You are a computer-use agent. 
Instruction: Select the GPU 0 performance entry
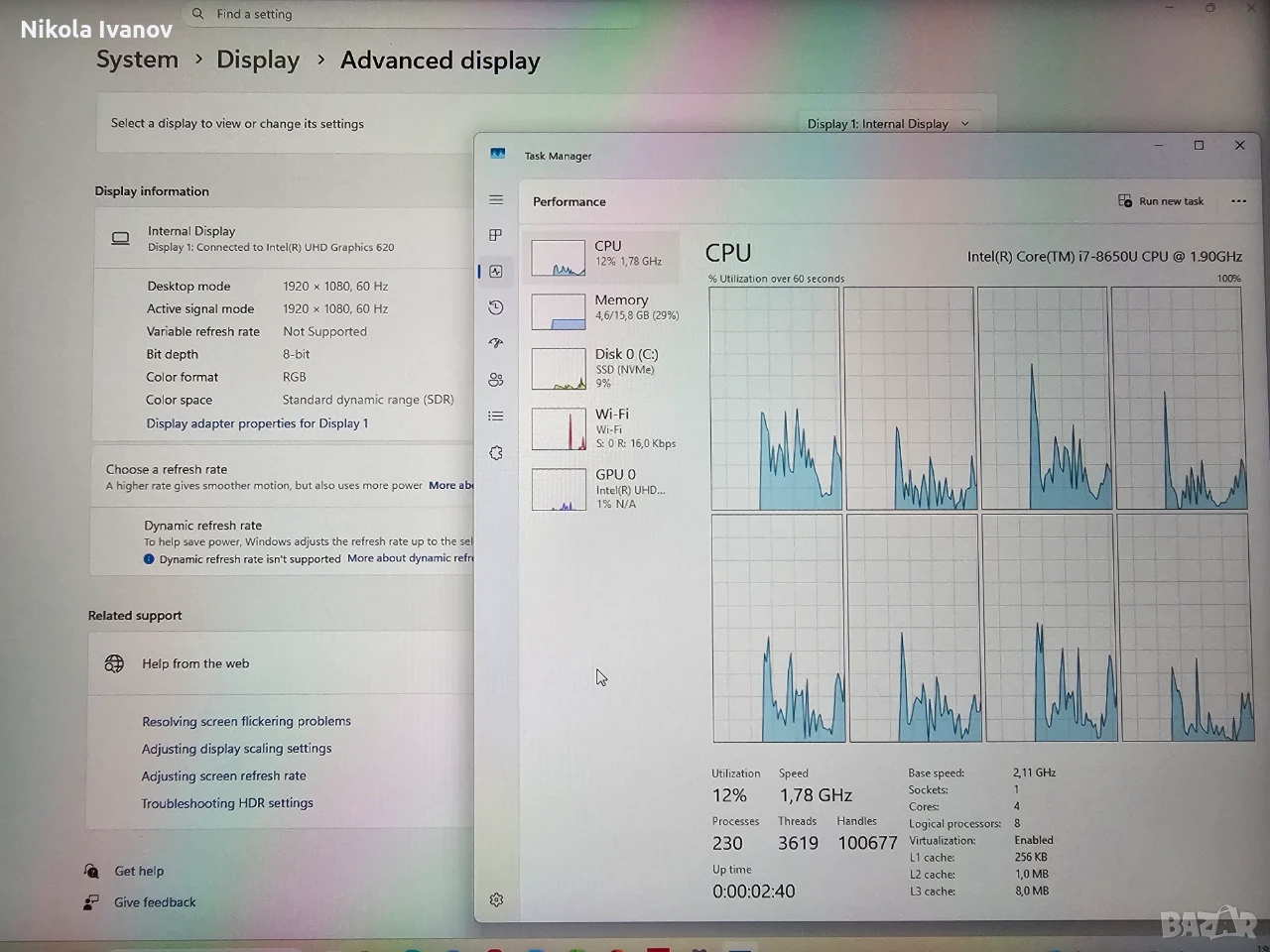pos(603,488)
